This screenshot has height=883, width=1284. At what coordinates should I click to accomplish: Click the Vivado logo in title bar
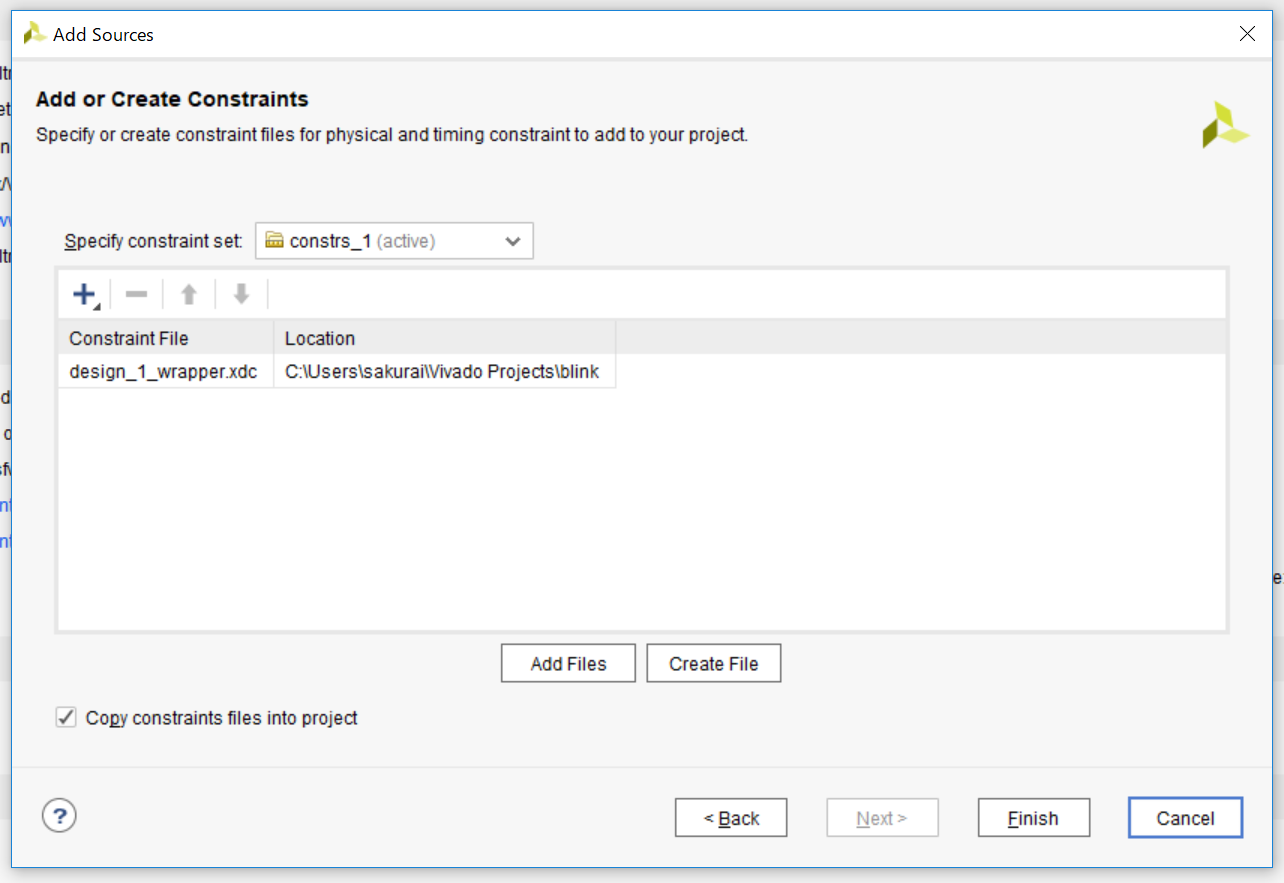(35, 34)
